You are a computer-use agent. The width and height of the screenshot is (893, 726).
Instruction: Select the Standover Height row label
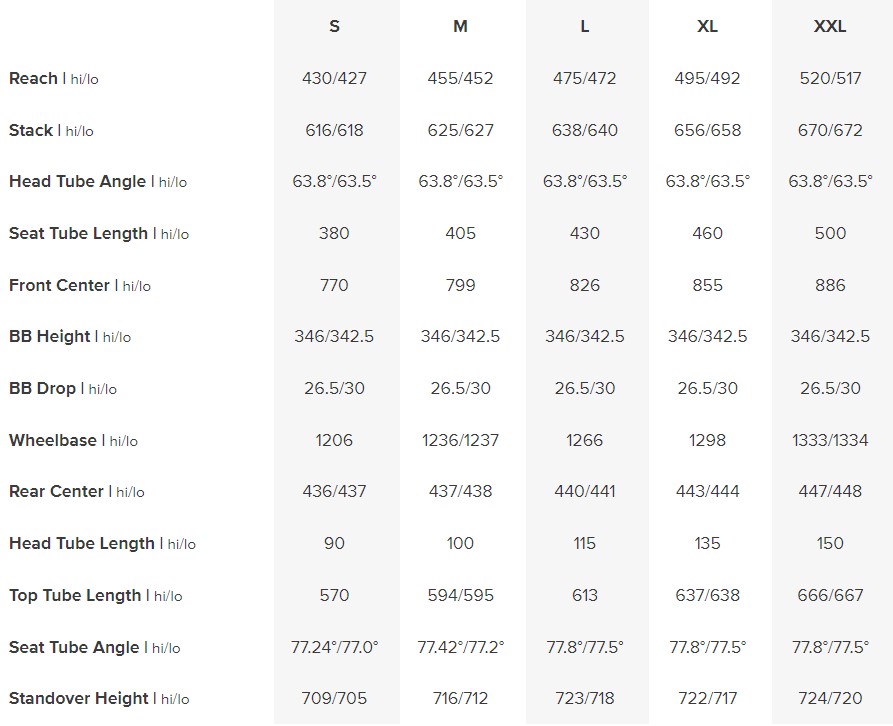(x=79, y=699)
